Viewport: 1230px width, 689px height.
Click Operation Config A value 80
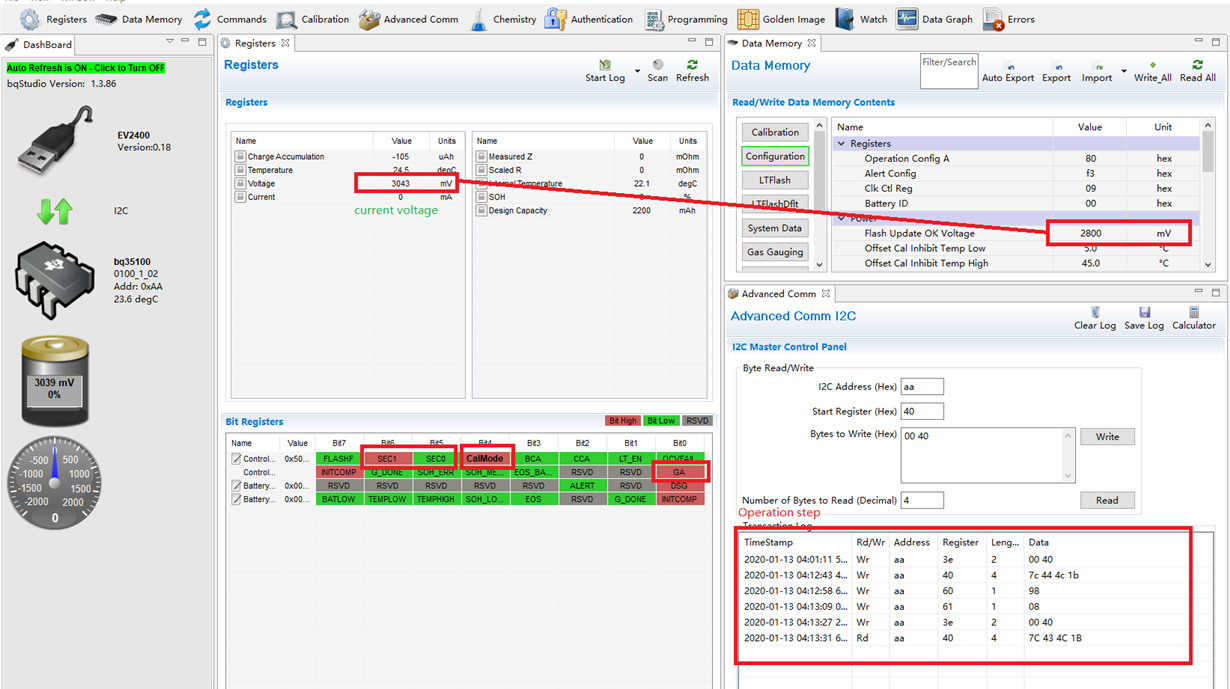point(1090,158)
